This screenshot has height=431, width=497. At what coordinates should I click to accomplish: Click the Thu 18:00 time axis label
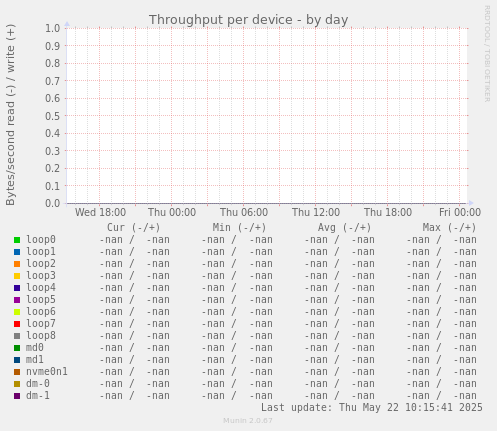tap(388, 212)
